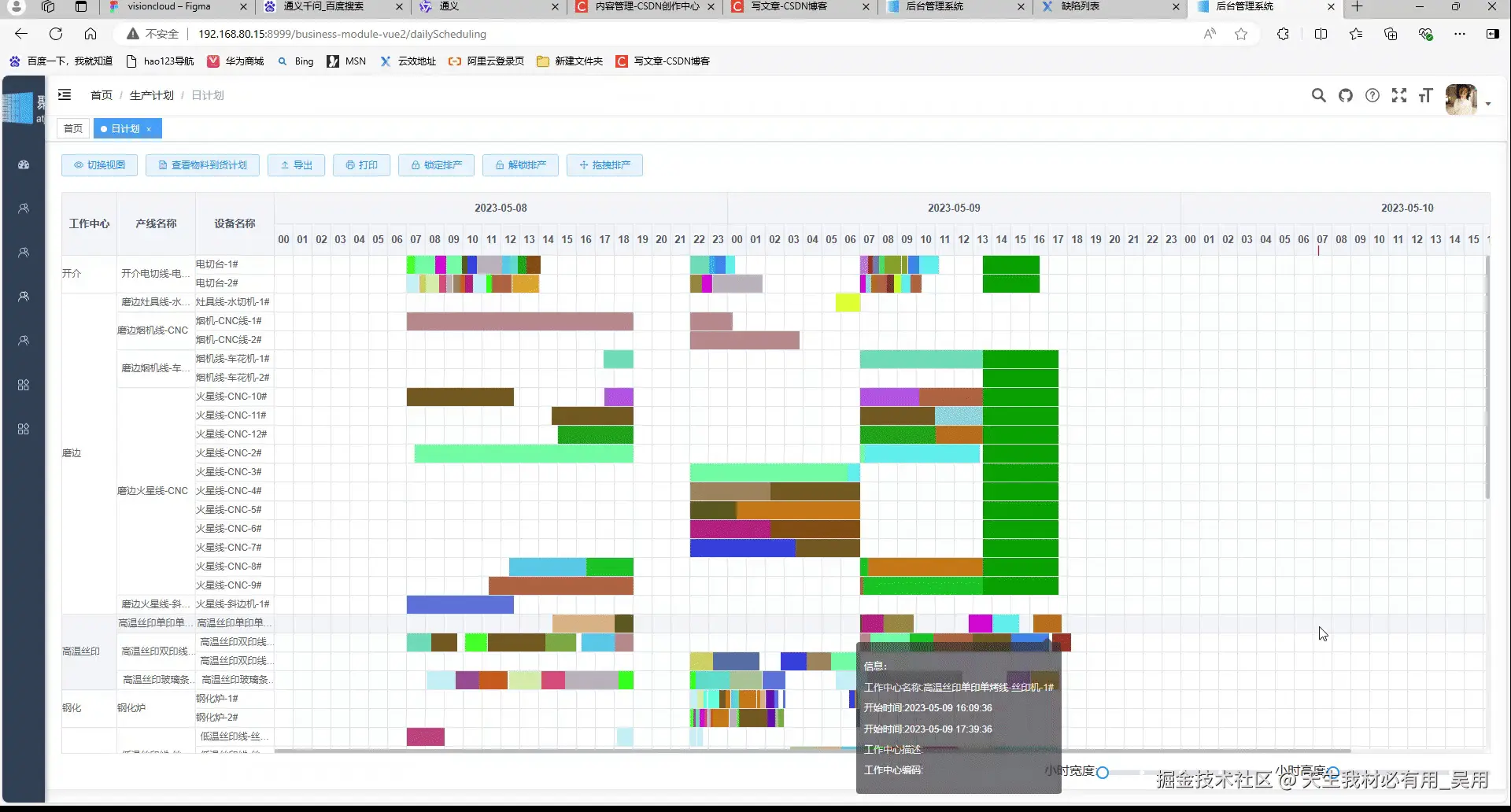Open the 华为商城 bookmark
1511x812 pixels.
click(x=236, y=61)
